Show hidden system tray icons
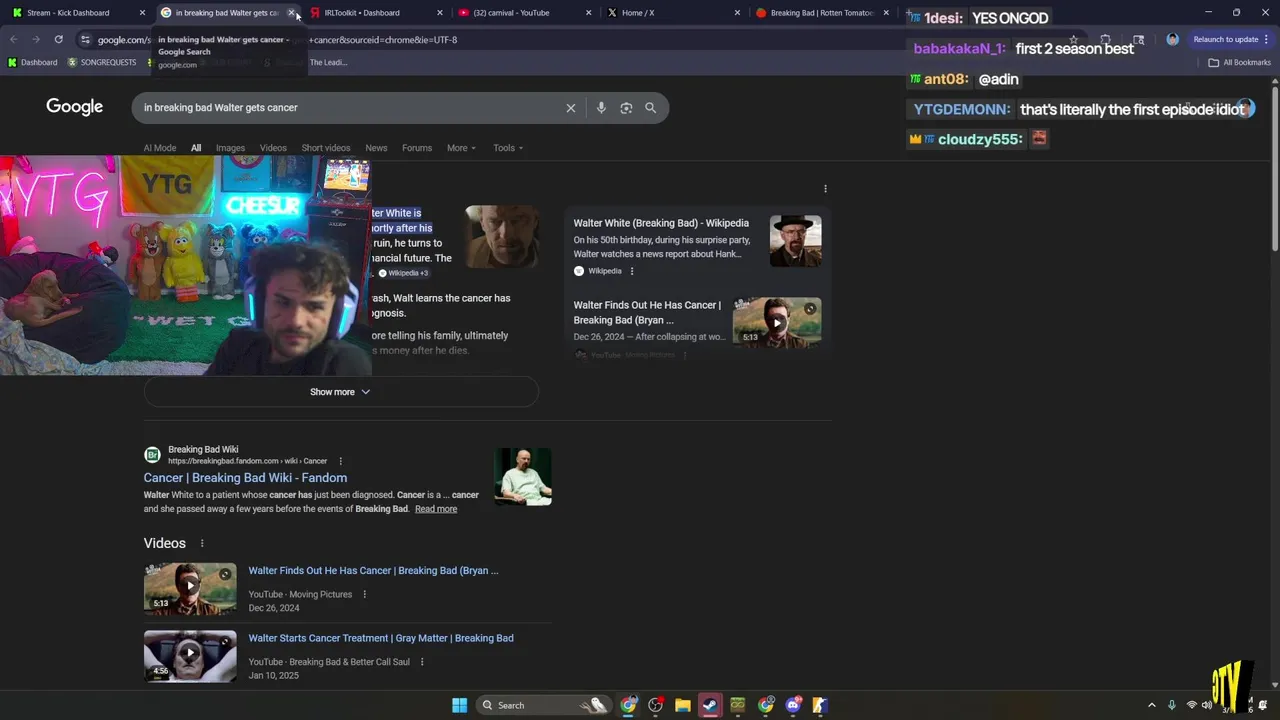The width and height of the screenshot is (1280, 720). pos(1151,705)
